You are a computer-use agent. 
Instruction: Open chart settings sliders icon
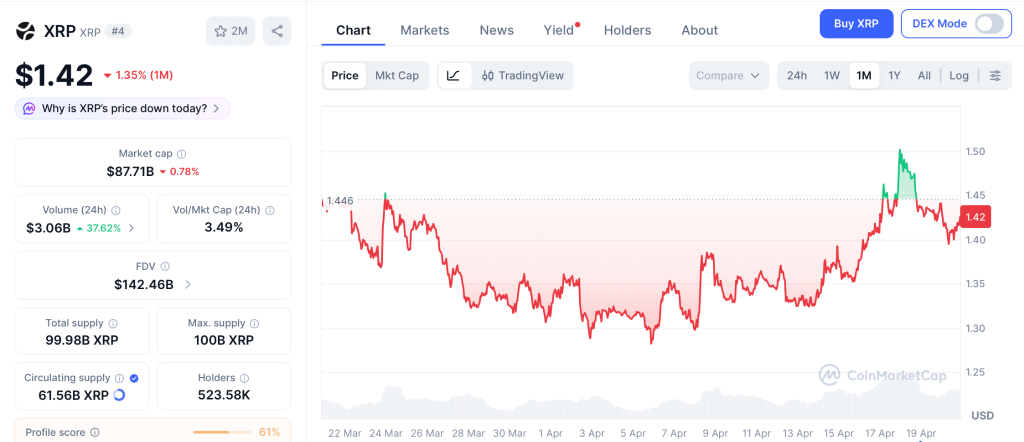(994, 76)
